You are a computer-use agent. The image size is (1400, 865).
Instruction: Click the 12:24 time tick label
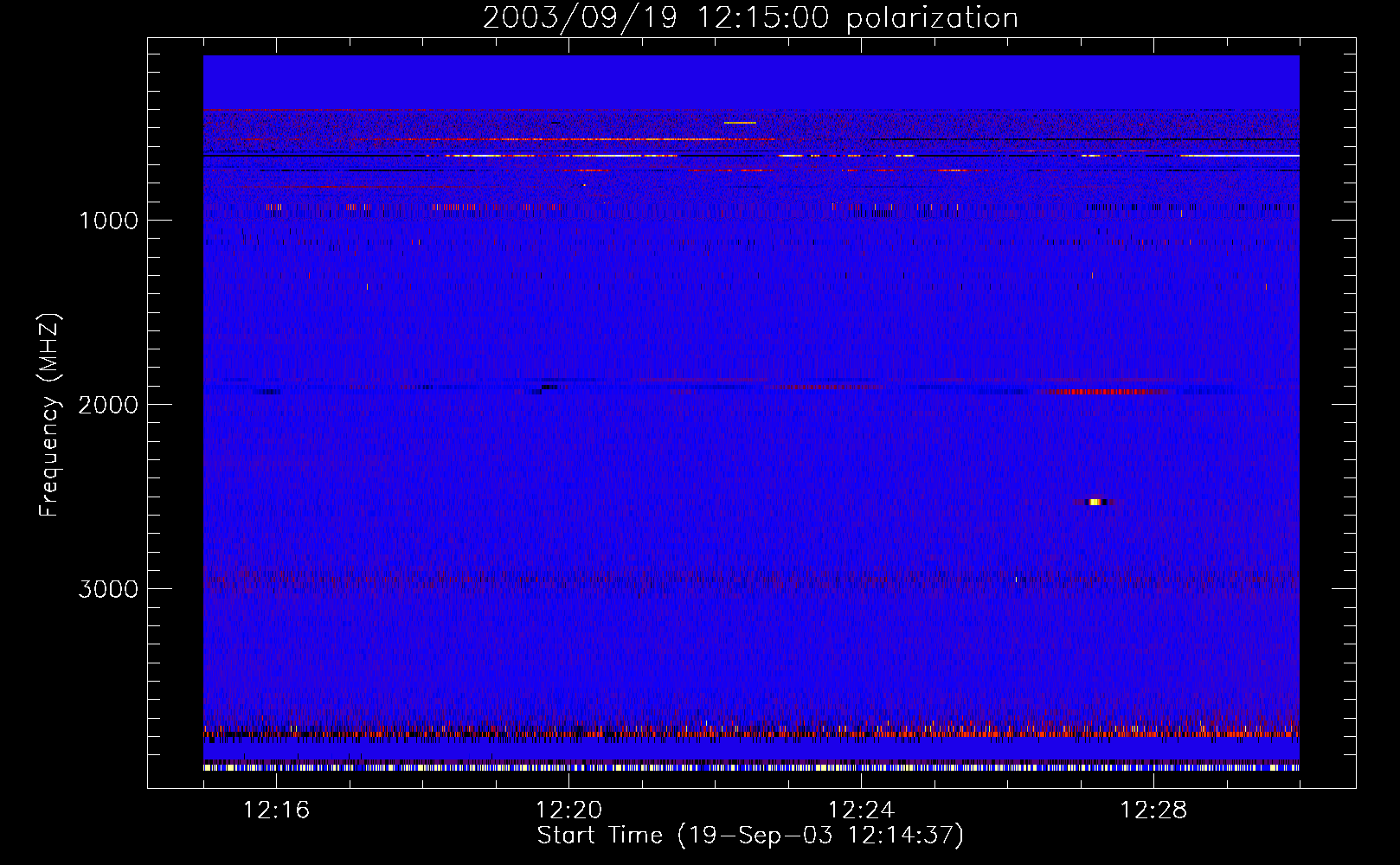pyautogui.click(x=861, y=811)
